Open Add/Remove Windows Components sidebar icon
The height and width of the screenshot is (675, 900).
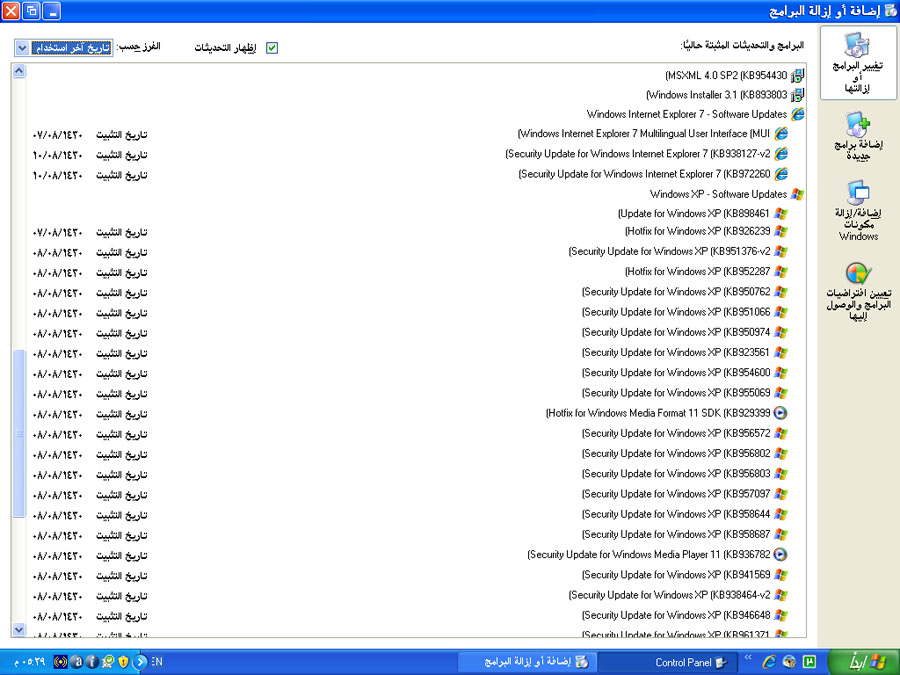tap(858, 210)
